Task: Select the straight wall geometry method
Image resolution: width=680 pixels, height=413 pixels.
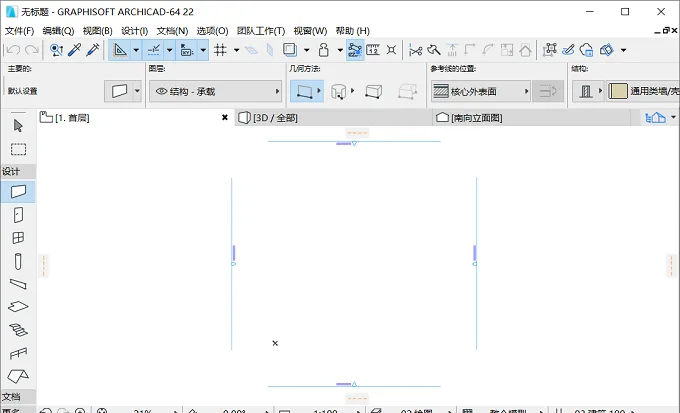Action: pos(305,92)
